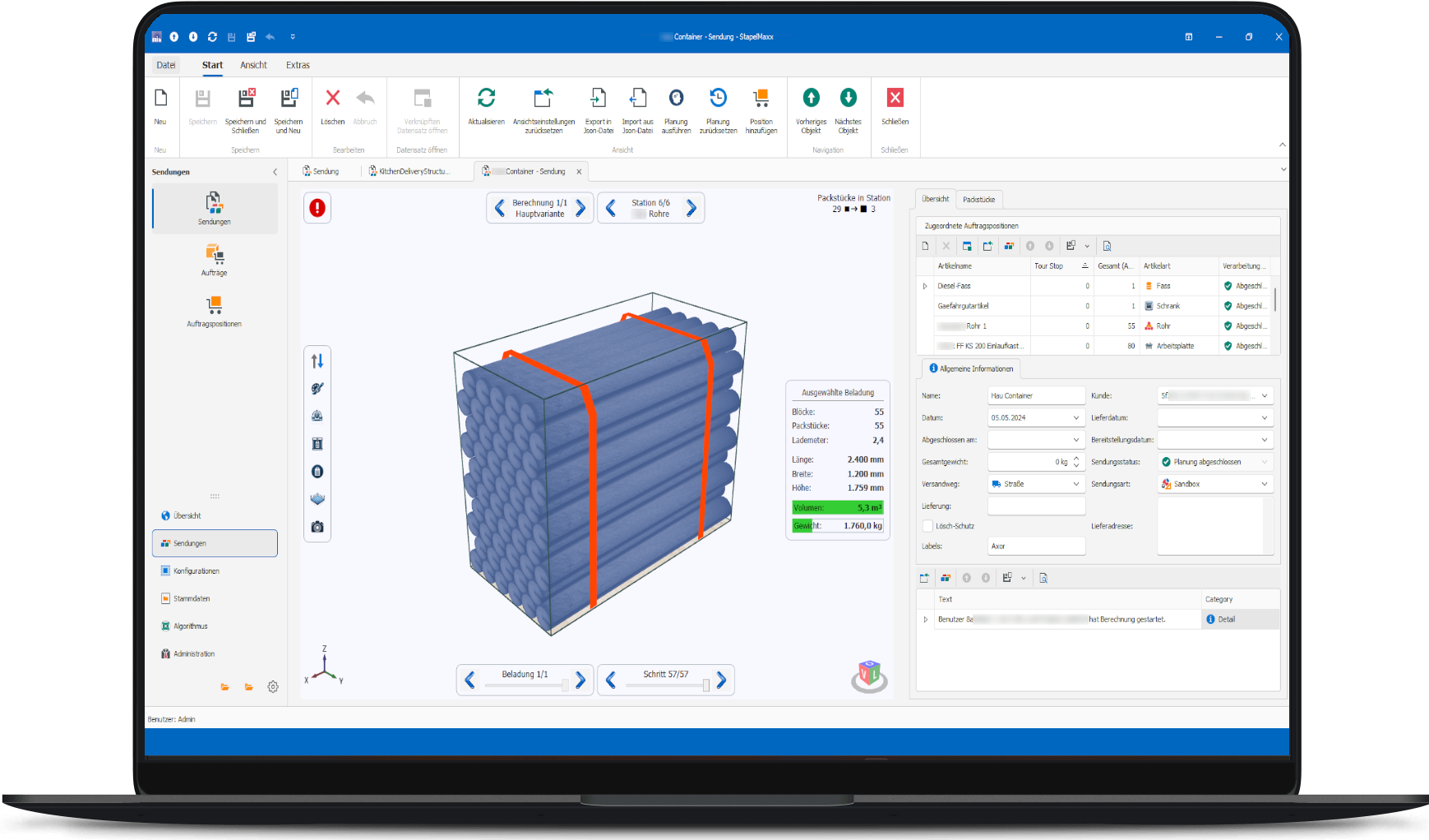Click the red warning icon in viewer
Screen dimensions: 1429x840
[x=317, y=208]
